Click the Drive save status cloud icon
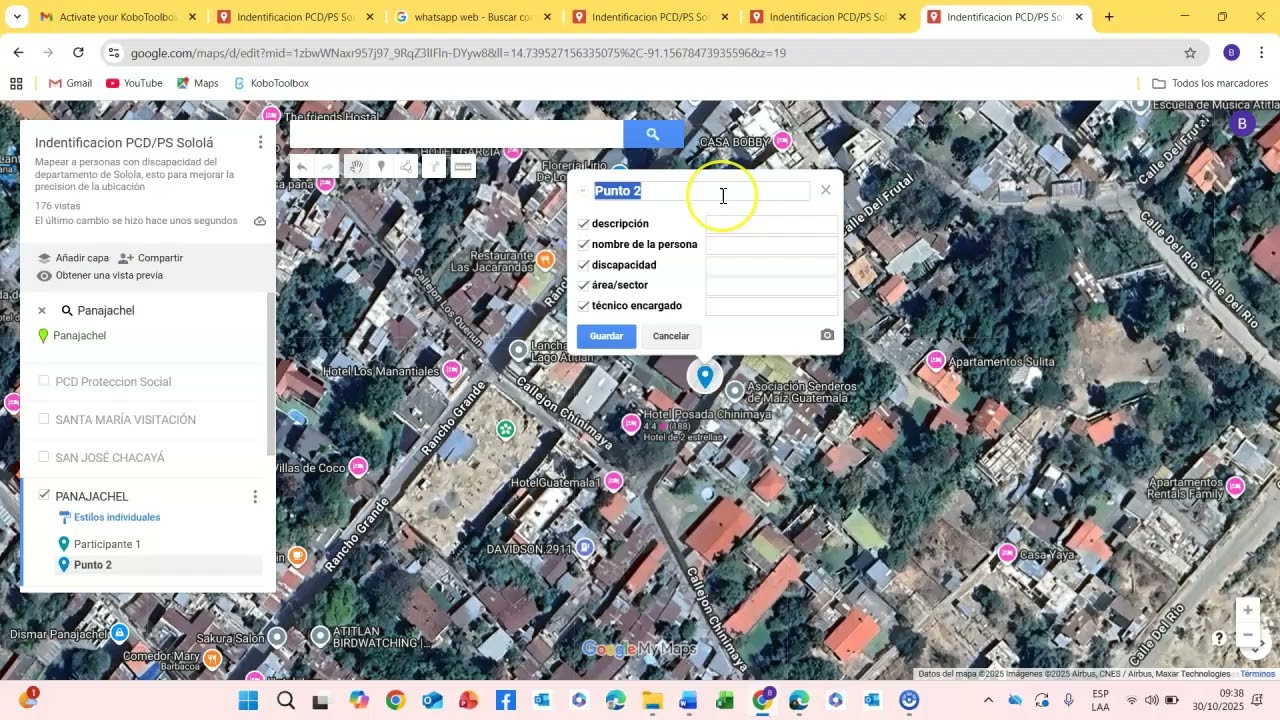1280x720 pixels. pos(260,221)
